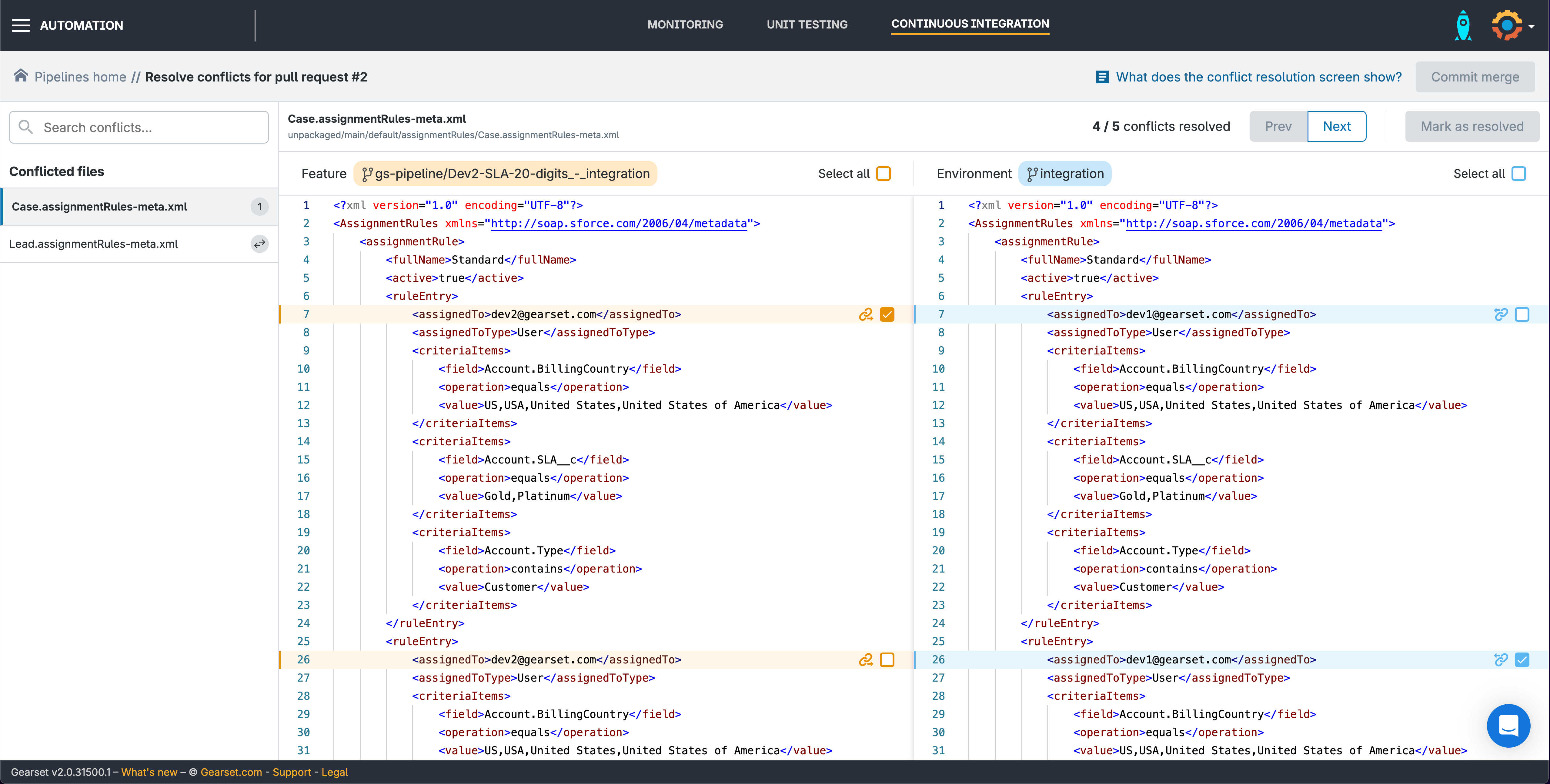This screenshot has height=784, width=1550.
Task: Click the Pipelines home house icon
Action: click(x=21, y=76)
